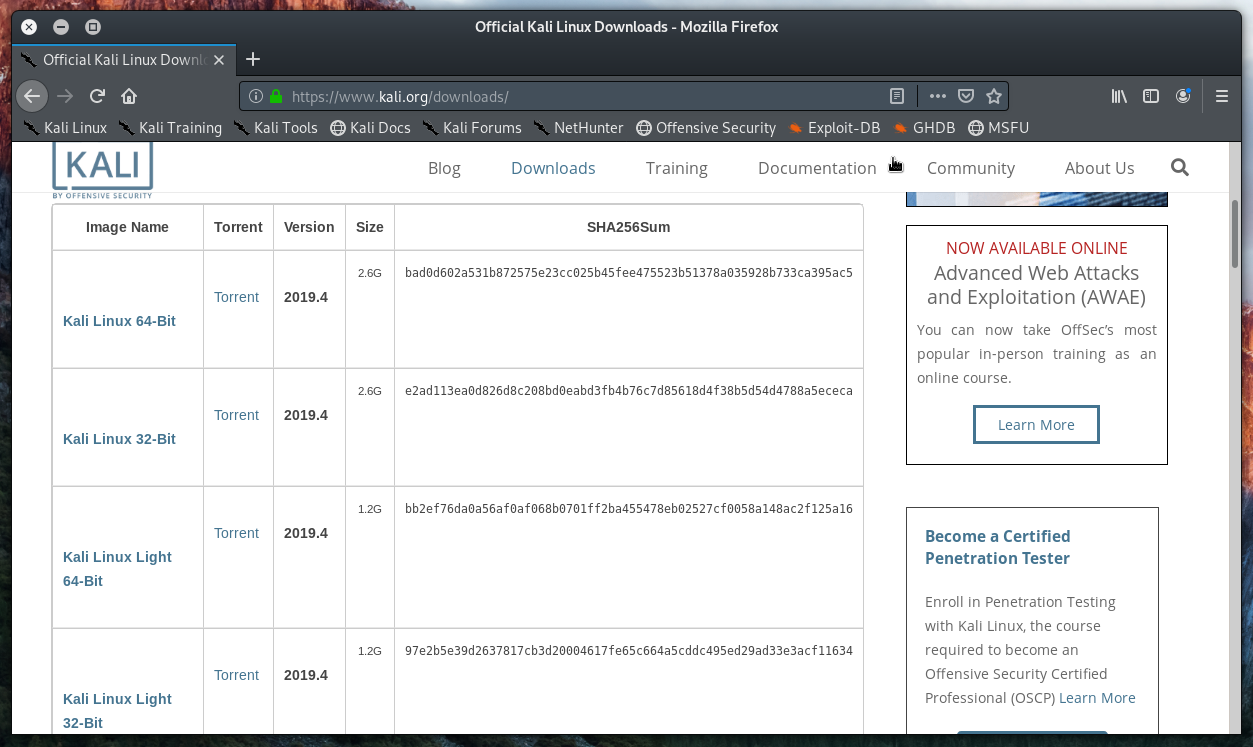Open page actions three-dots menu
Viewport: 1253px width, 747px height.
[x=937, y=96]
